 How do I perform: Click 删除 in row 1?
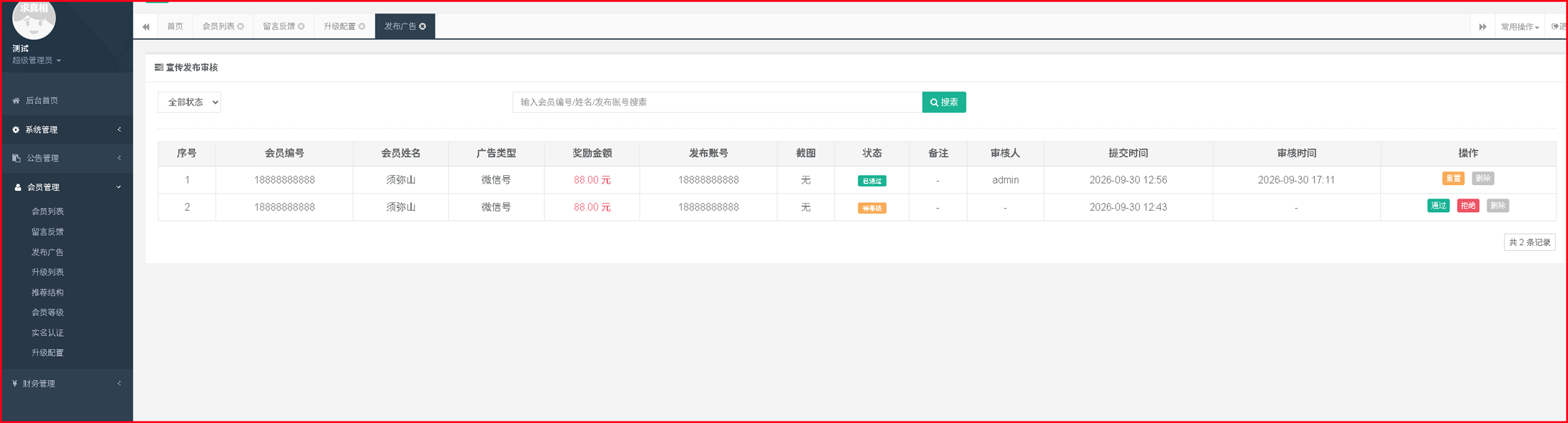pos(1482,179)
